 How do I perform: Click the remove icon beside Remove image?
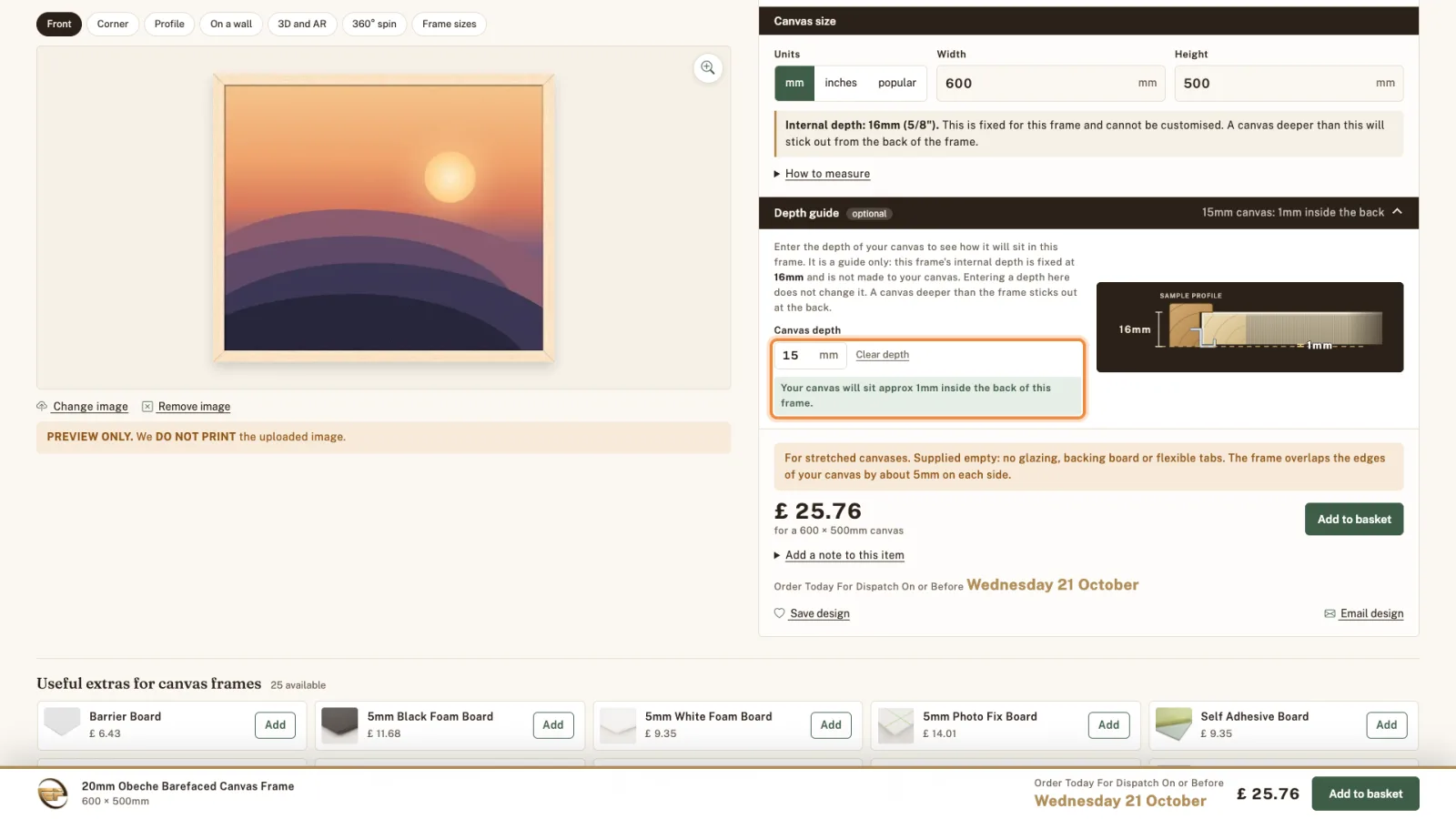(147, 407)
